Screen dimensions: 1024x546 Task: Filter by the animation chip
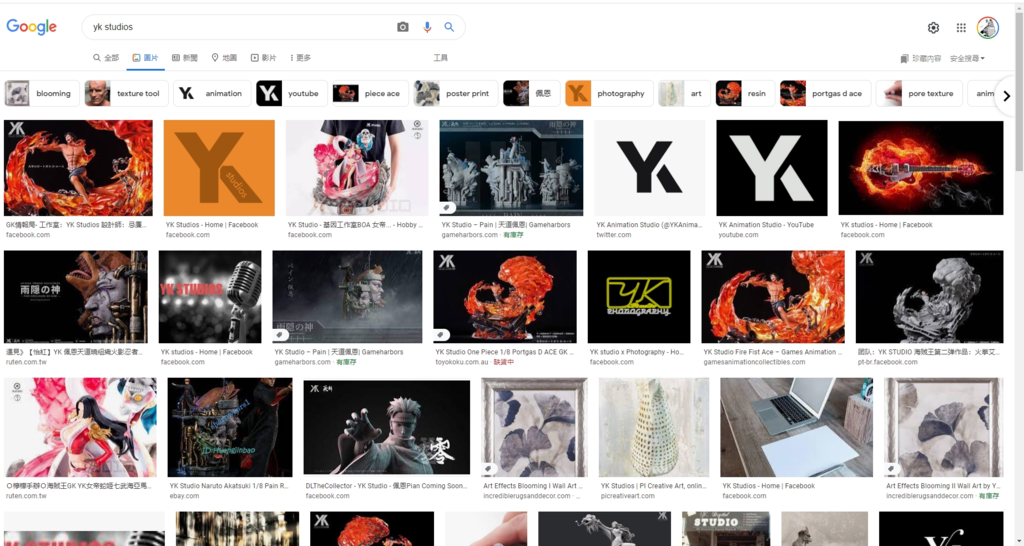(212, 93)
